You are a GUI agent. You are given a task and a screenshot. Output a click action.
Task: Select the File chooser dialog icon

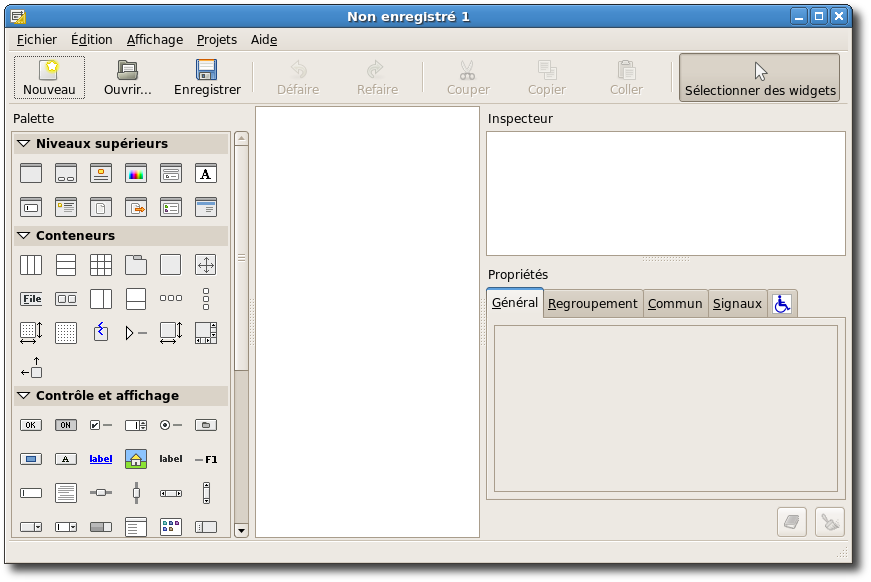171,173
